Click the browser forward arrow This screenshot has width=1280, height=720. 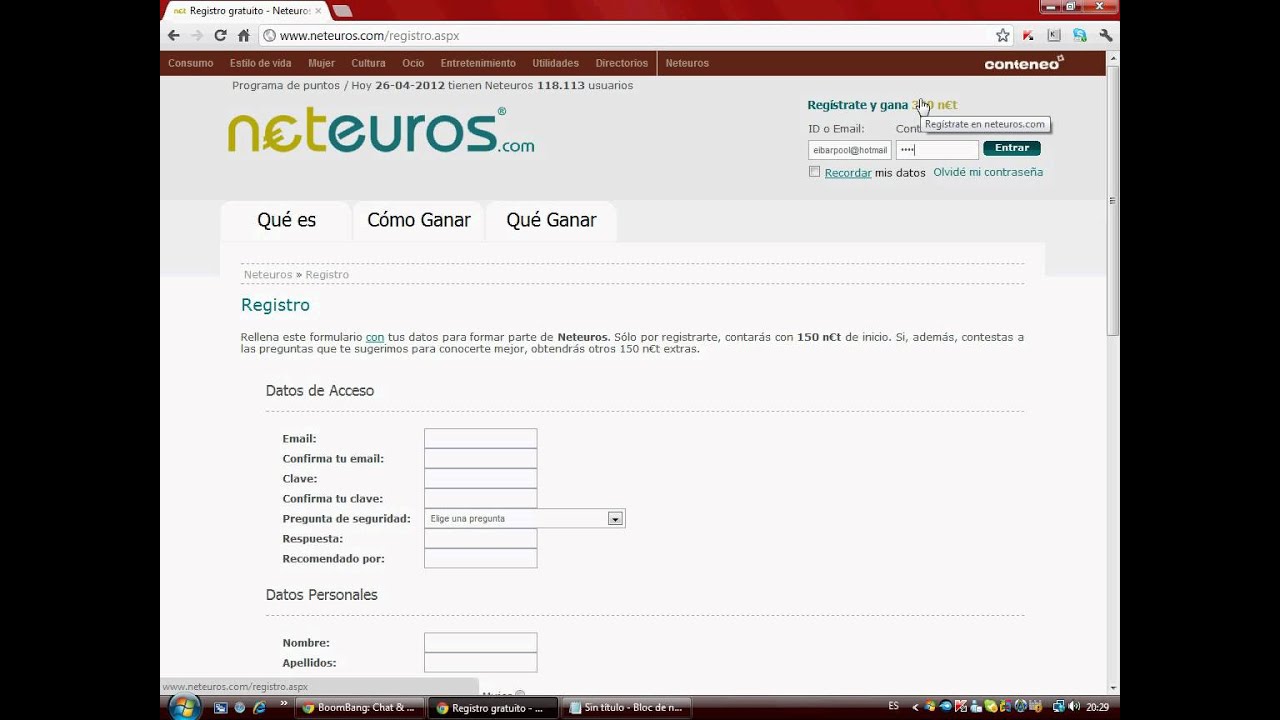coord(197,35)
